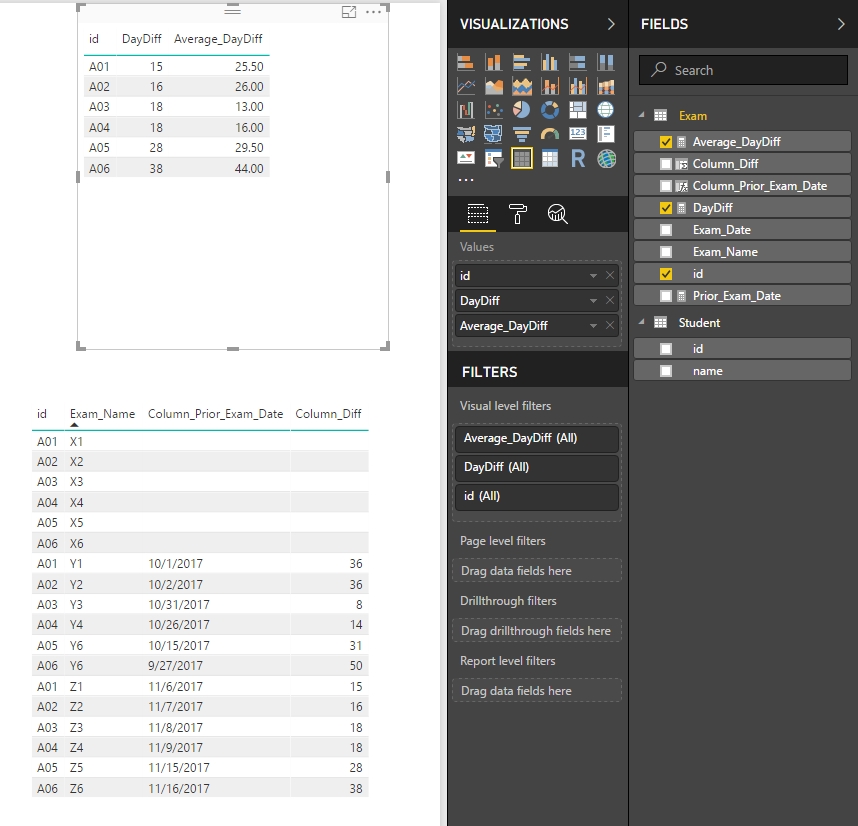This screenshot has width=858, height=826.
Task: Select the matrix visual
Action: point(549,159)
